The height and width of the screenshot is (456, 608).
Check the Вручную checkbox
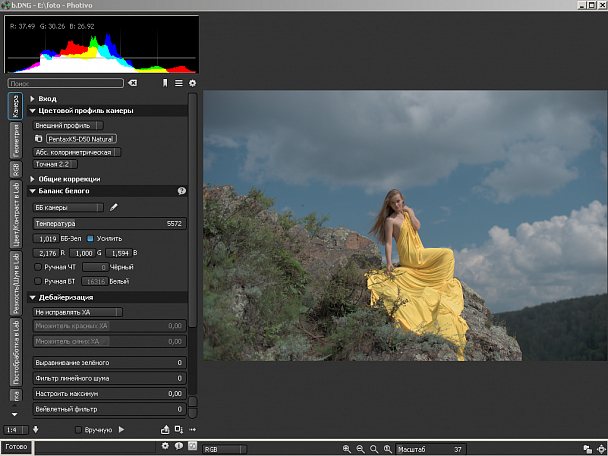(x=78, y=430)
